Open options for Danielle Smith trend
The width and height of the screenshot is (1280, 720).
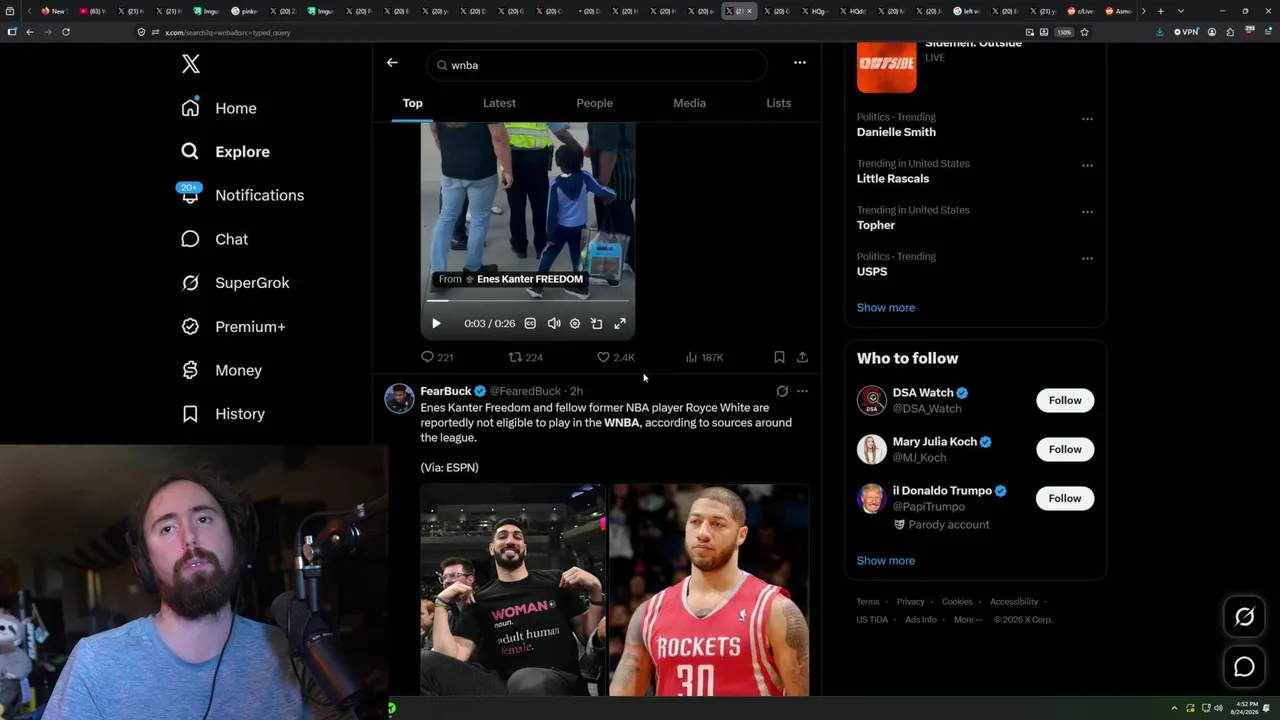(1087, 119)
